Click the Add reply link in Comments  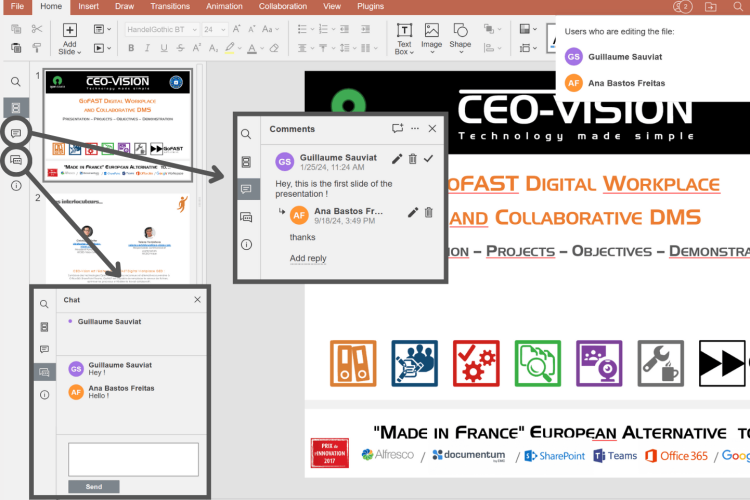pos(308,258)
